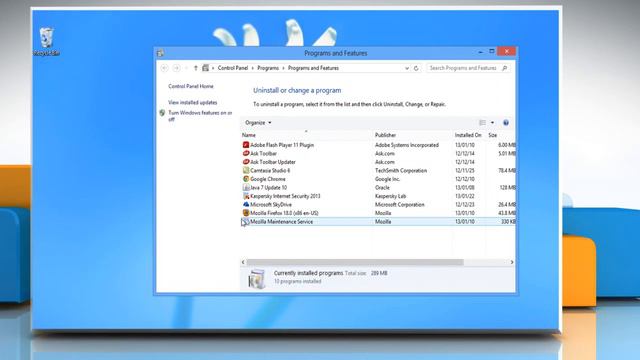Select the Java 7 Update 10 row
Image resolution: width=640 pixels, height=360 pixels.
(378, 187)
